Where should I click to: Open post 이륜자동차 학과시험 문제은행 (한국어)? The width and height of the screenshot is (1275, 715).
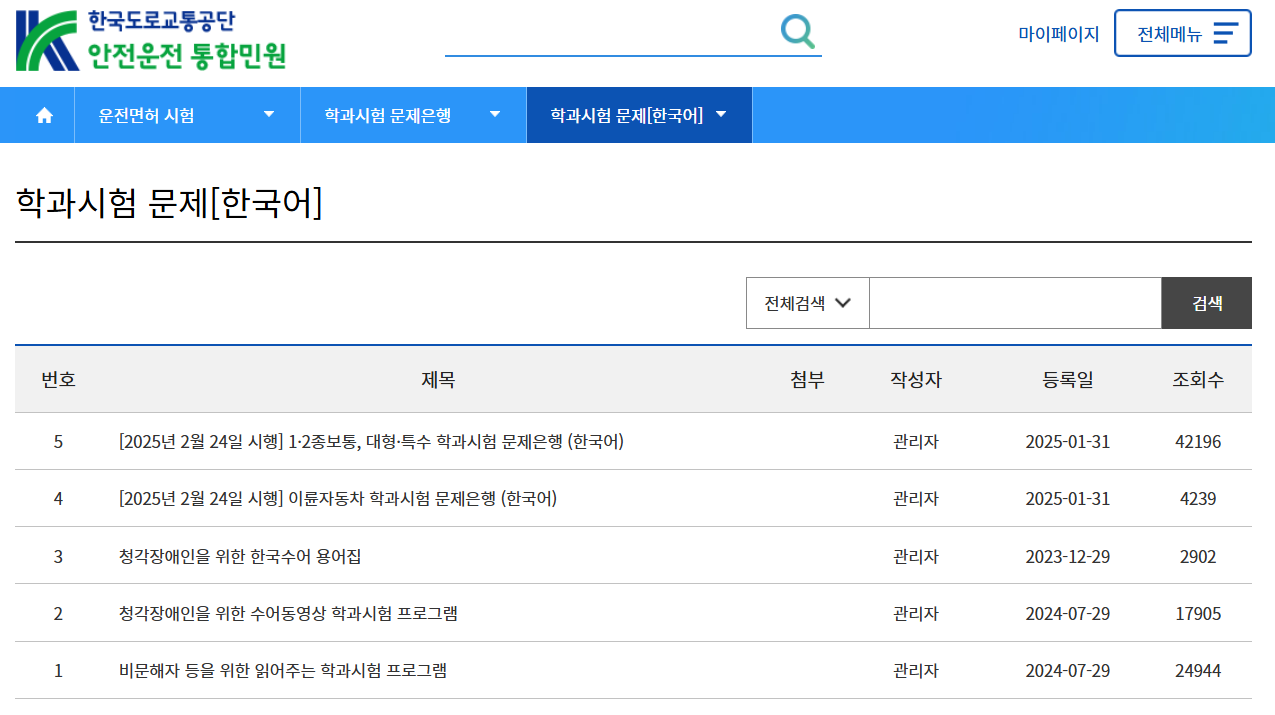point(338,499)
